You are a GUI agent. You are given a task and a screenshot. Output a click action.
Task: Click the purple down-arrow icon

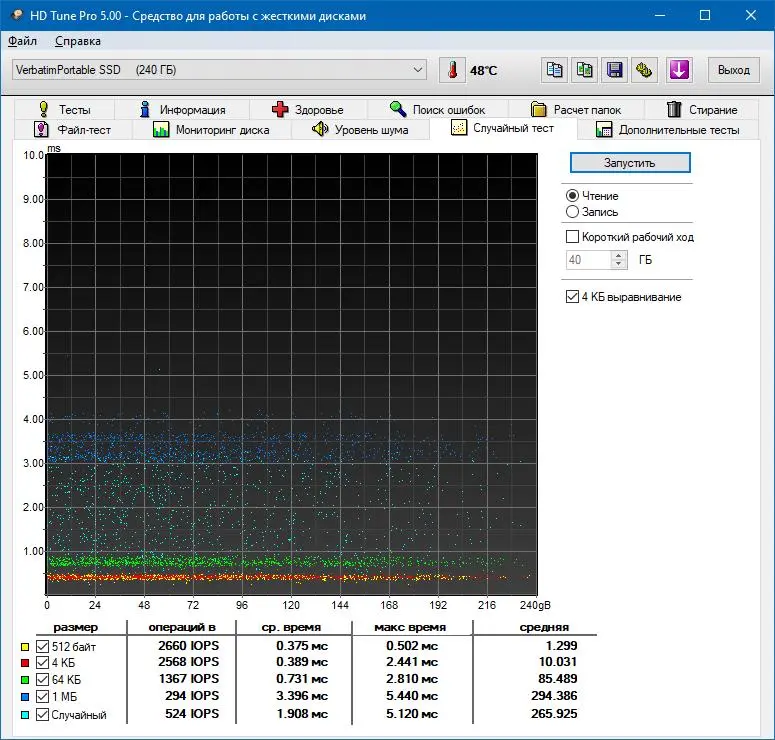click(x=679, y=70)
